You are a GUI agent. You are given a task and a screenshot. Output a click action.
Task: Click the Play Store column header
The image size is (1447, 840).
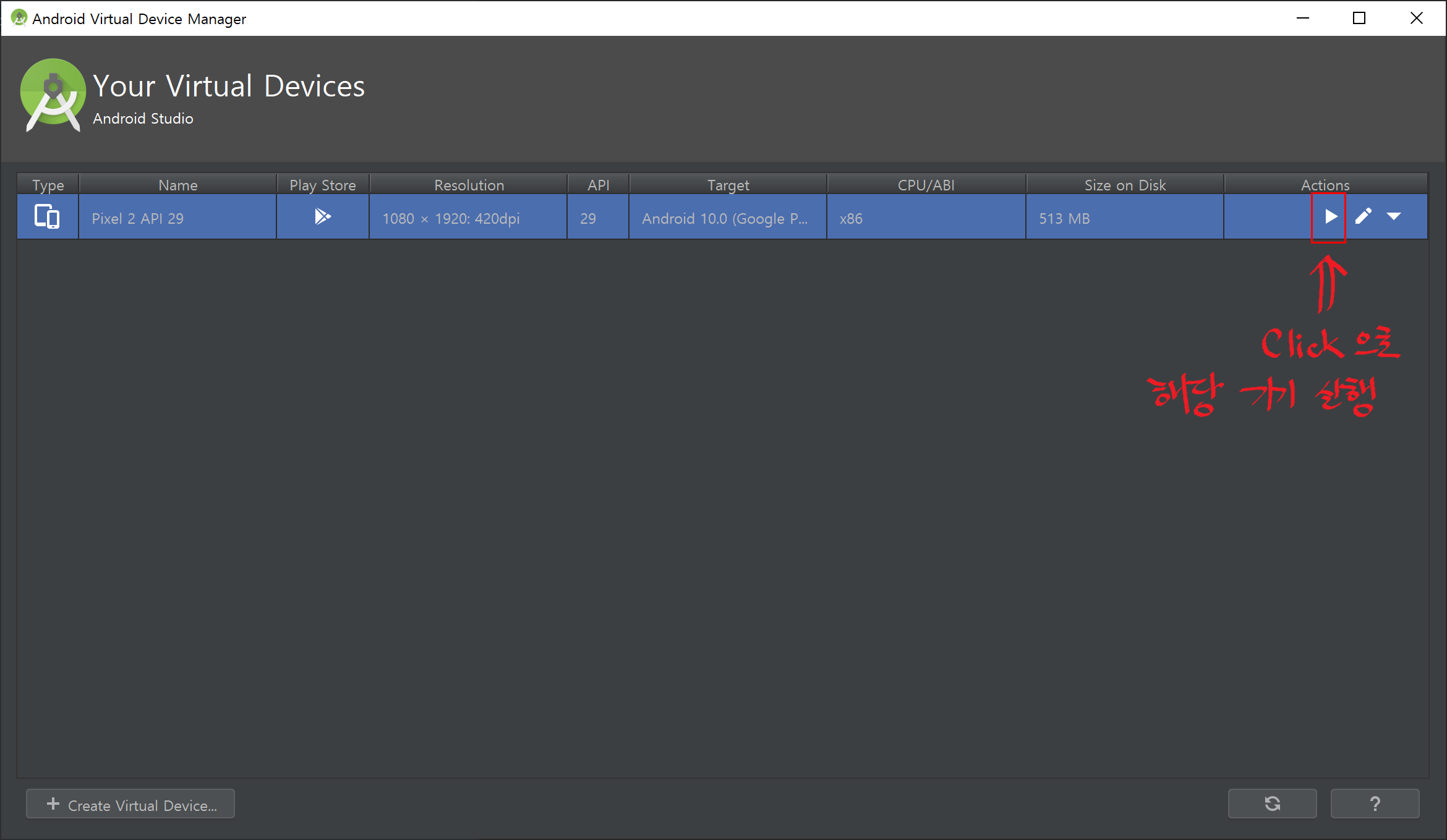(322, 185)
